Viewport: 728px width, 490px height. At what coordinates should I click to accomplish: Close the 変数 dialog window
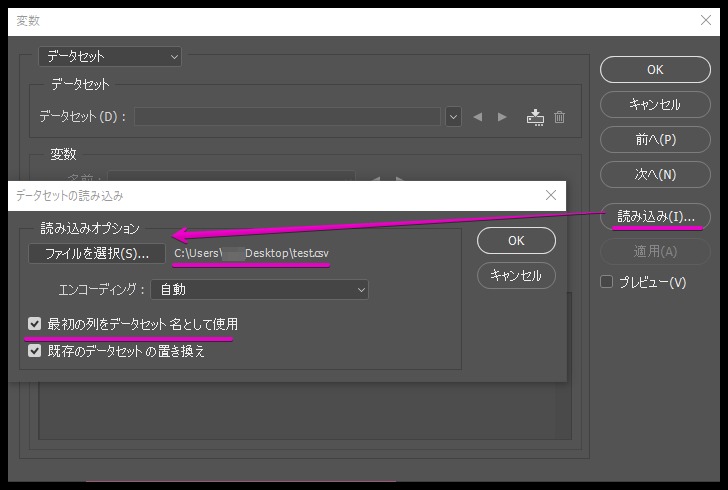tap(708, 21)
